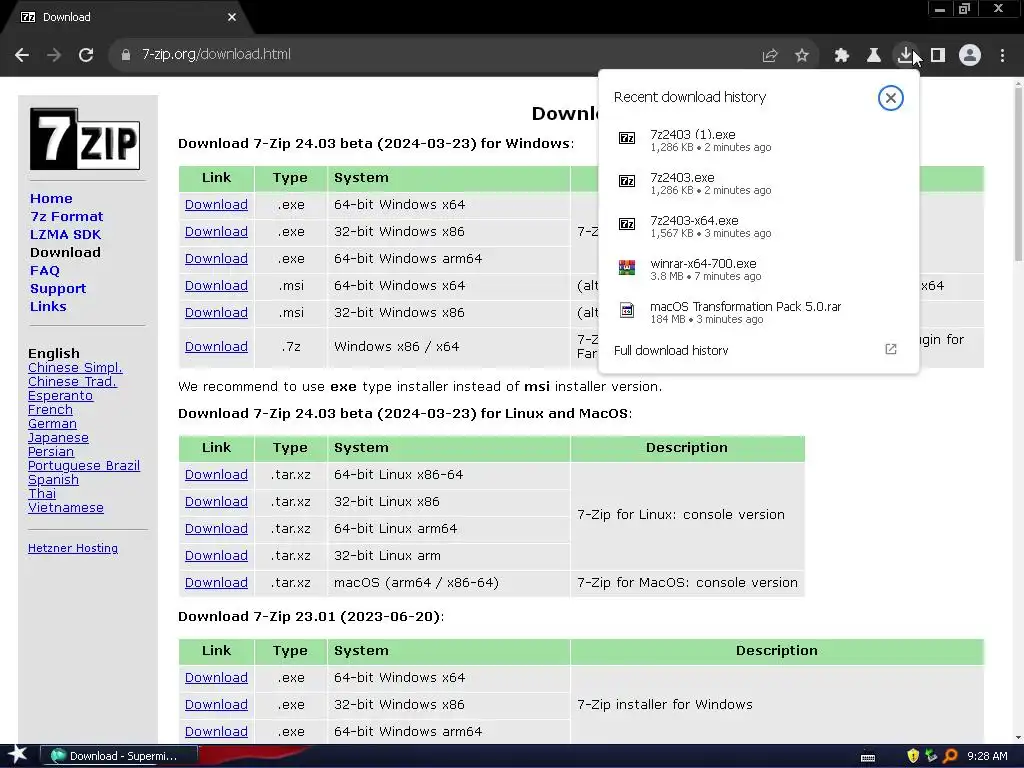Open the Links sidebar link
The height and width of the screenshot is (768, 1024).
click(48, 306)
